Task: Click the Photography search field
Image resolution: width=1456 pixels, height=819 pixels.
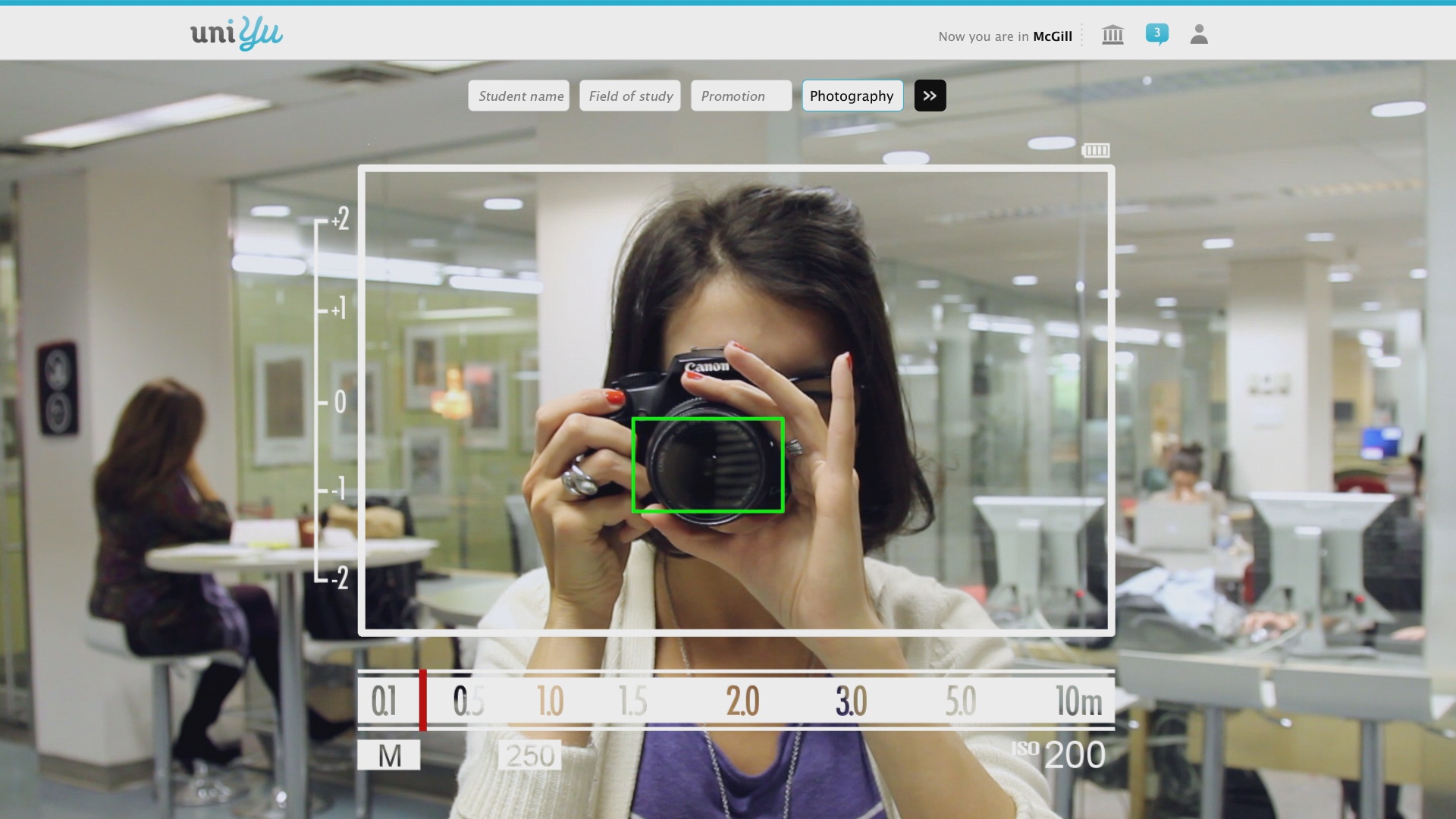Action: pos(852,96)
